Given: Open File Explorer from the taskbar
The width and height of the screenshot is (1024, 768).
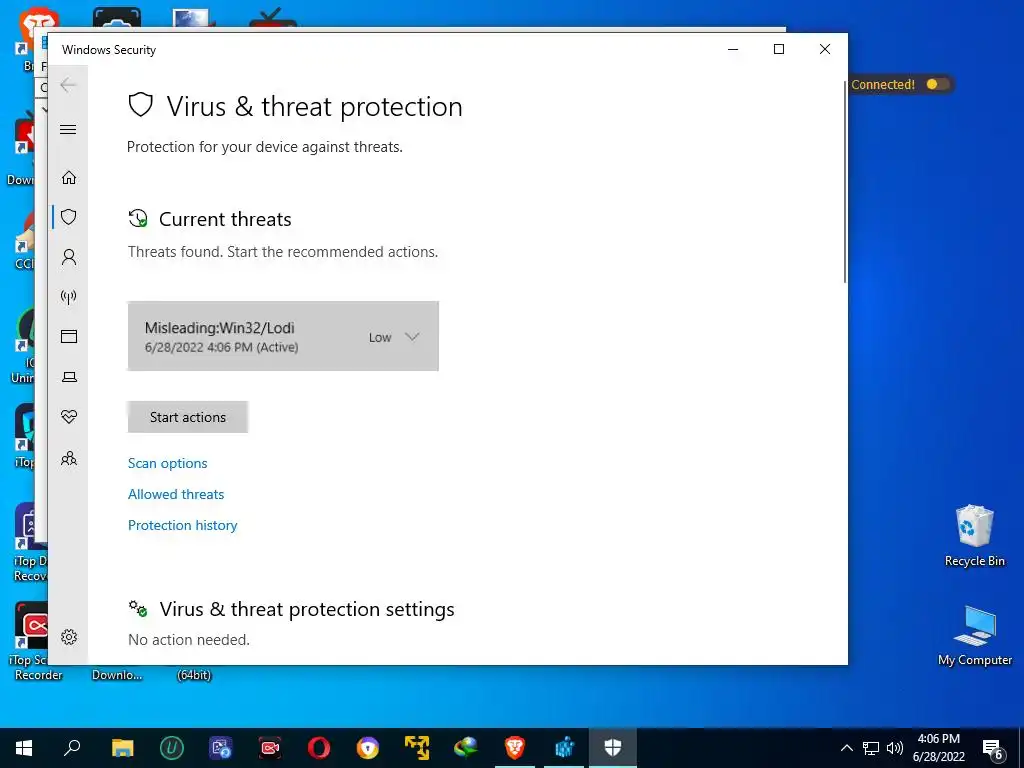Looking at the screenshot, I should coord(122,748).
